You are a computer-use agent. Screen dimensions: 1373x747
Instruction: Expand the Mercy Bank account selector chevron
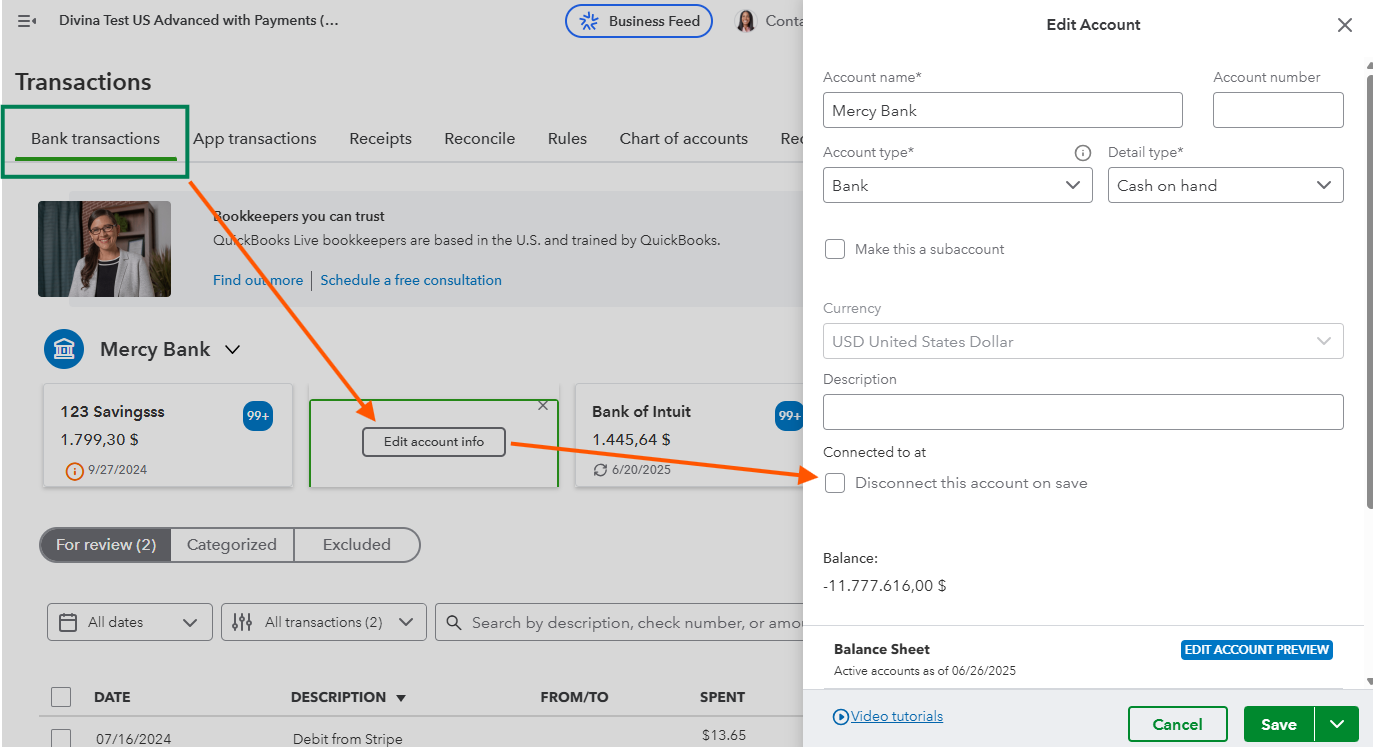point(232,350)
